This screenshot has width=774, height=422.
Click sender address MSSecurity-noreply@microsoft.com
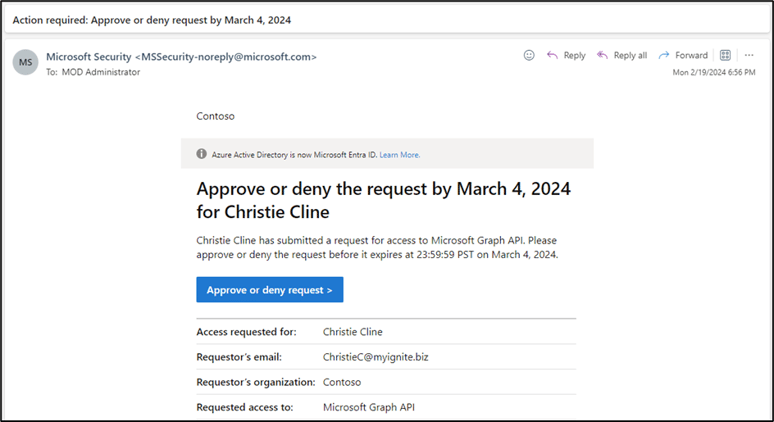pos(226,57)
